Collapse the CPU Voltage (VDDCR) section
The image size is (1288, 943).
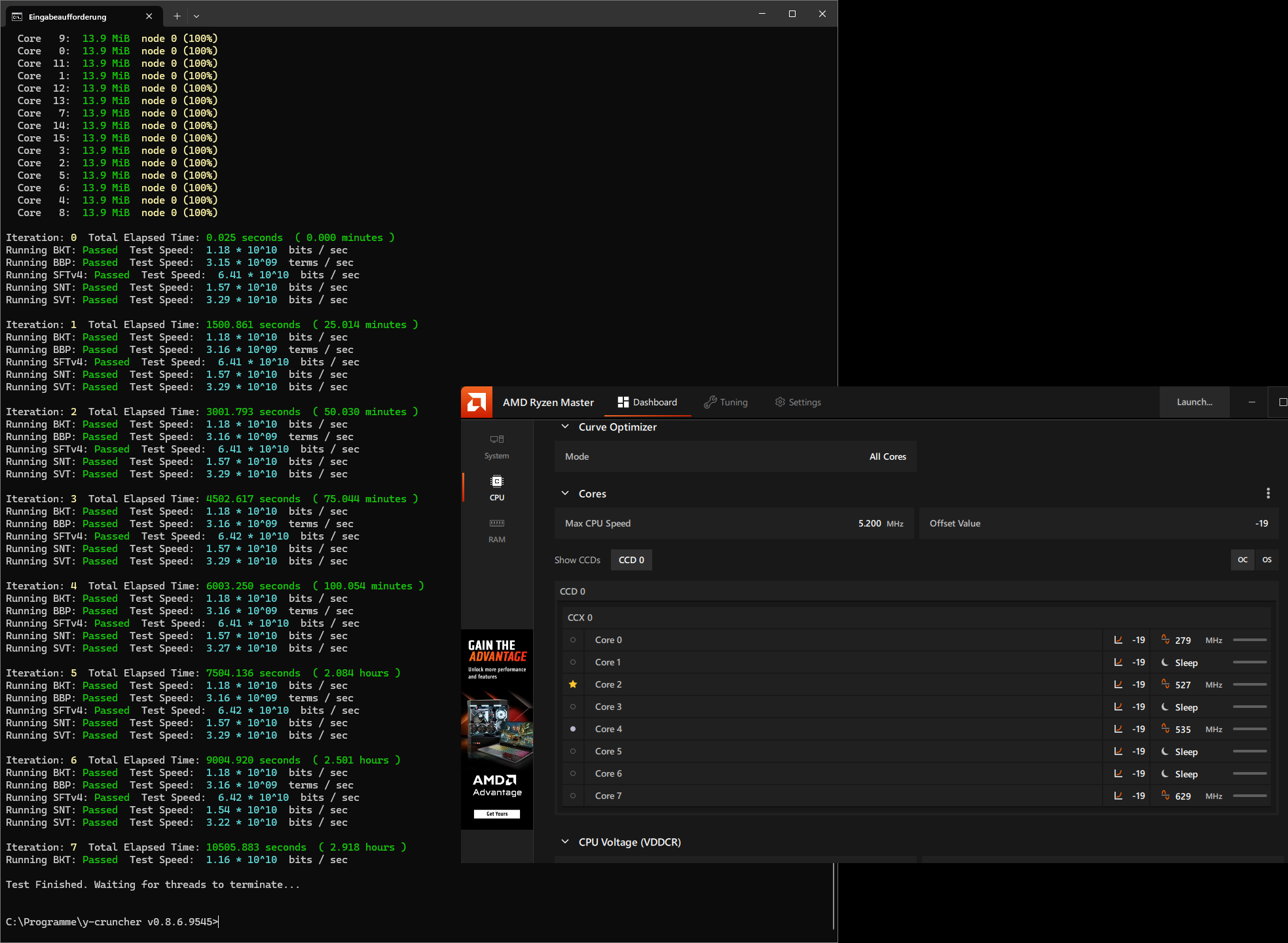[565, 842]
